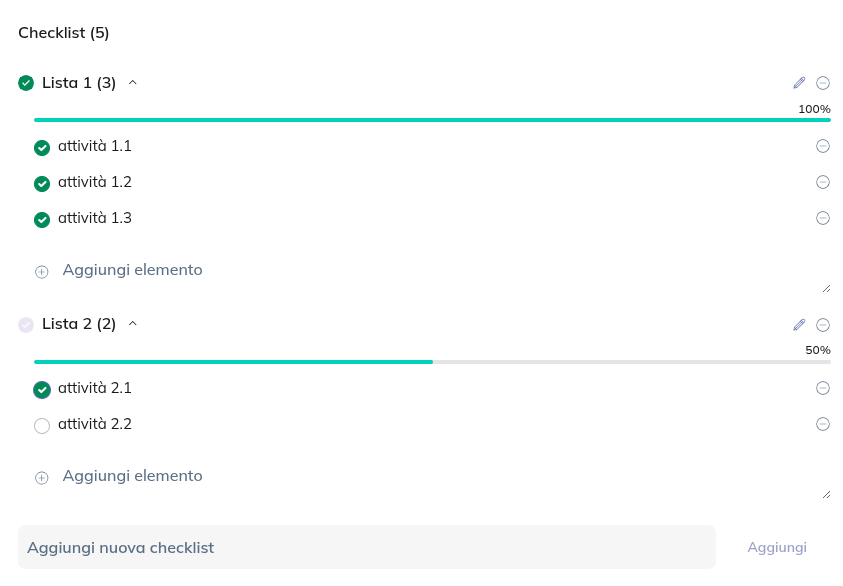Viewport: 843px width, 586px height.
Task: Toggle the Lista 1 completion checkmark
Action: coord(26,83)
